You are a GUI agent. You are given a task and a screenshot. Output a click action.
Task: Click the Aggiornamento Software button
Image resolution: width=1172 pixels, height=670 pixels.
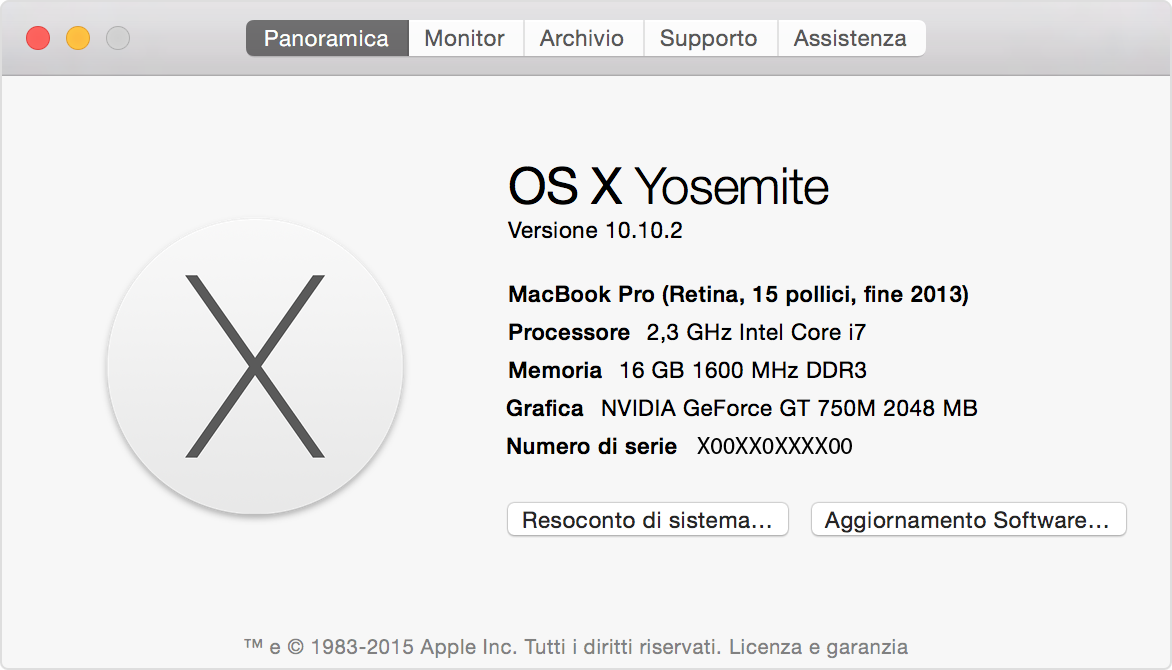[967, 520]
